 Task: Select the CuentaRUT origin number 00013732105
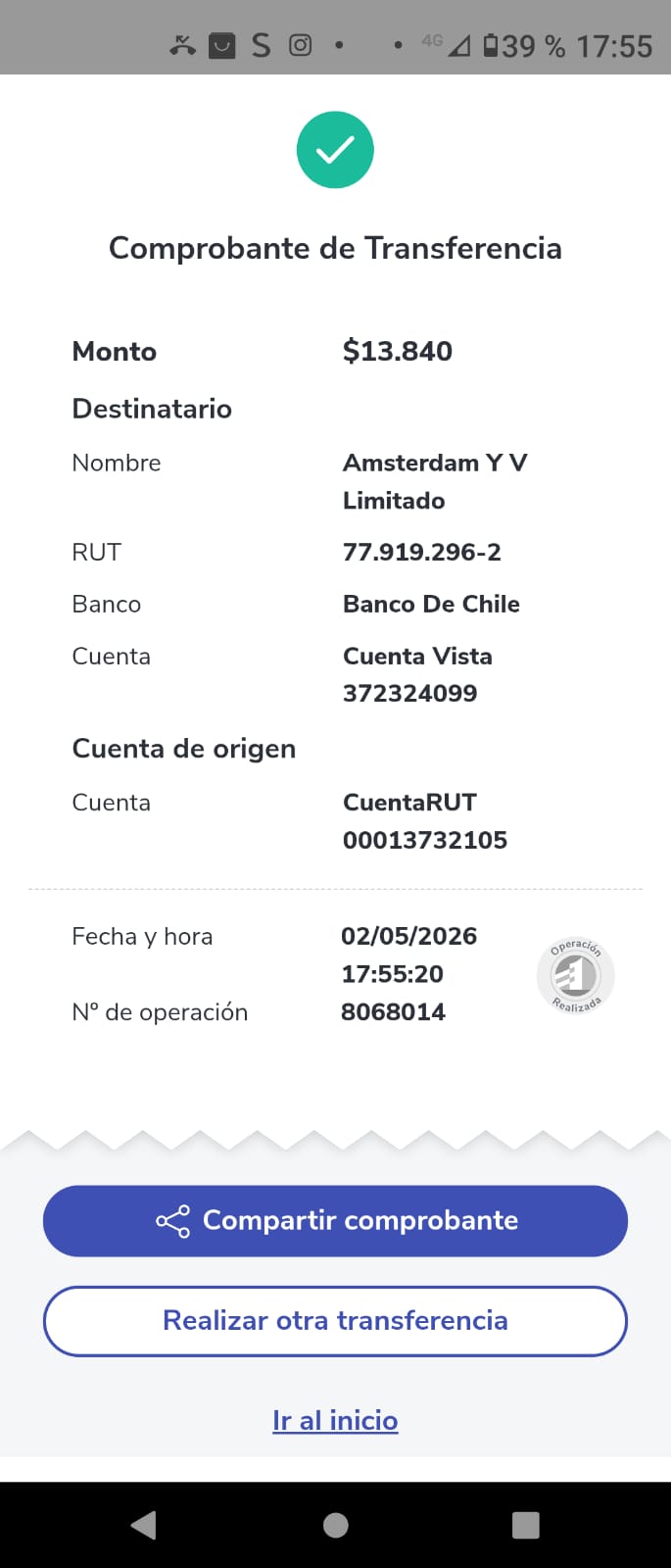coord(424,840)
